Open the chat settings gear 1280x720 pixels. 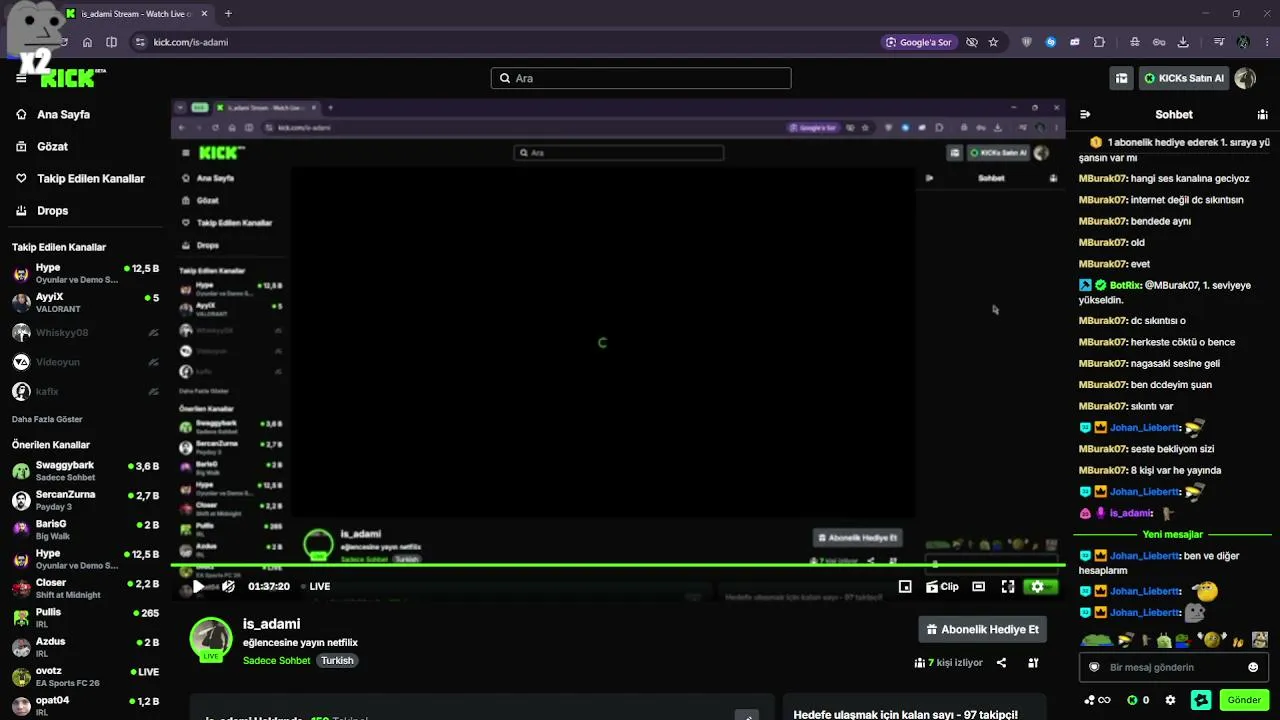pos(1171,700)
